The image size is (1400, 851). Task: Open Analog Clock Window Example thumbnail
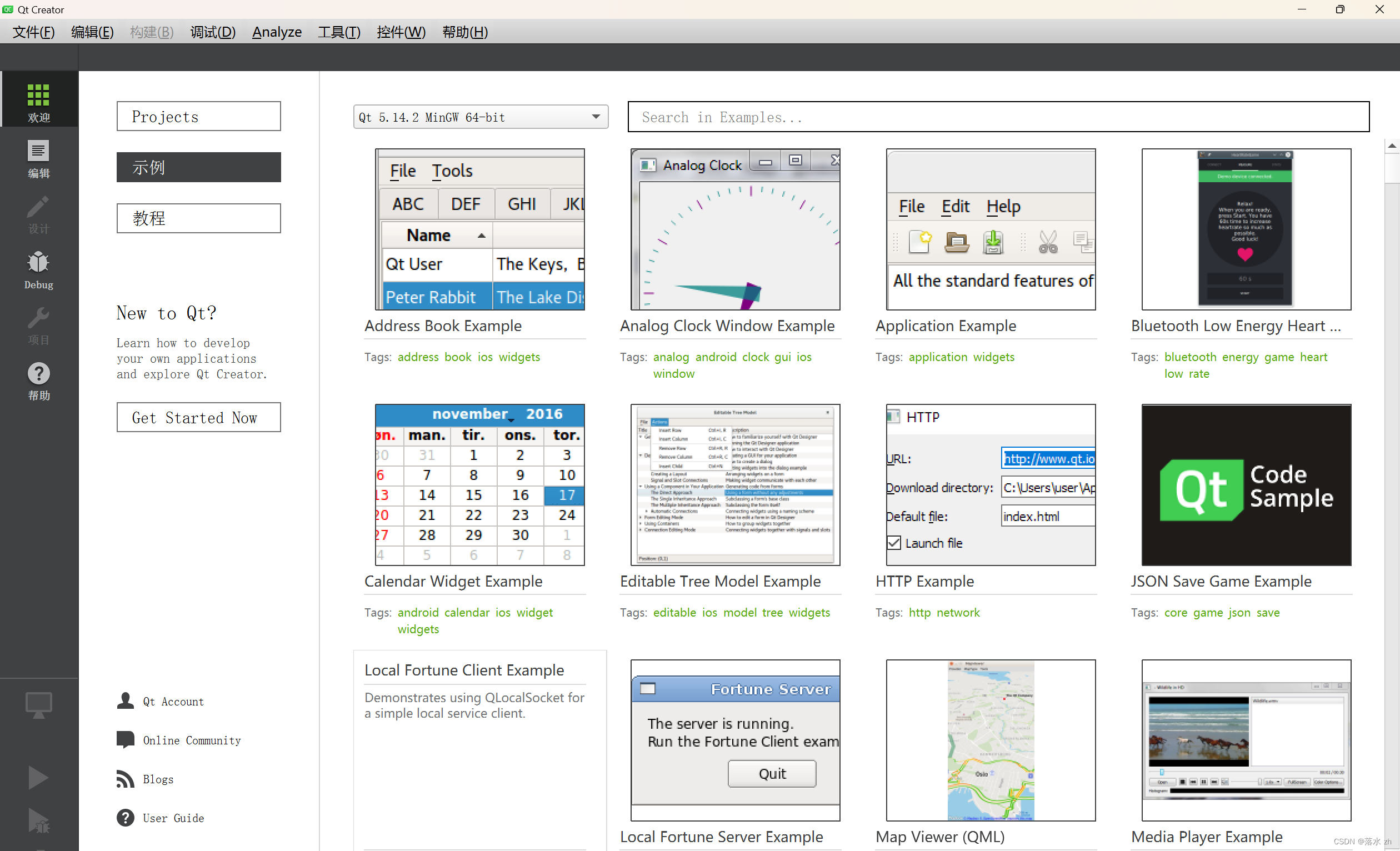click(x=735, y=229)
